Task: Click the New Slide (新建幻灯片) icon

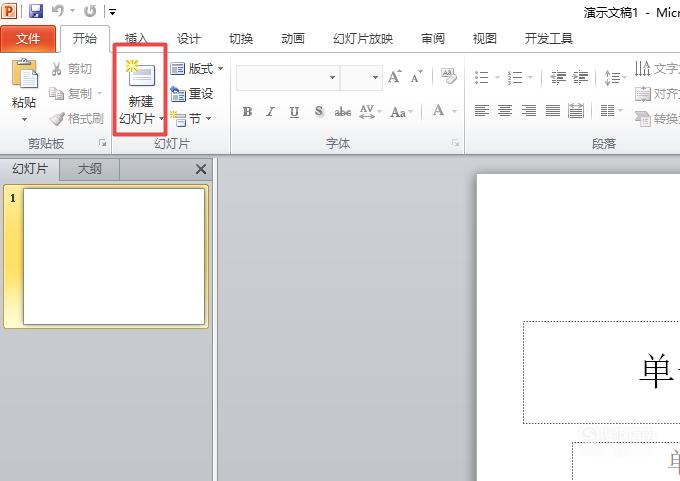Action: (x=141, y=74)
